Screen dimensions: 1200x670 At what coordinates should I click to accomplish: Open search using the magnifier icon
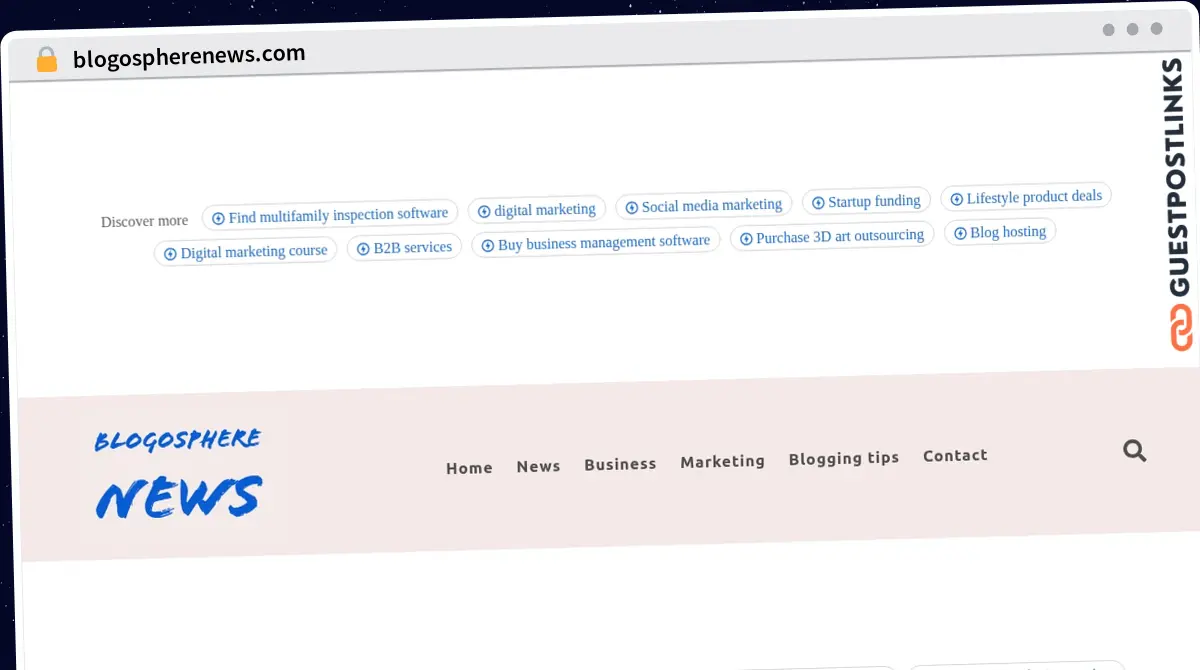[x=1134, y=451]
